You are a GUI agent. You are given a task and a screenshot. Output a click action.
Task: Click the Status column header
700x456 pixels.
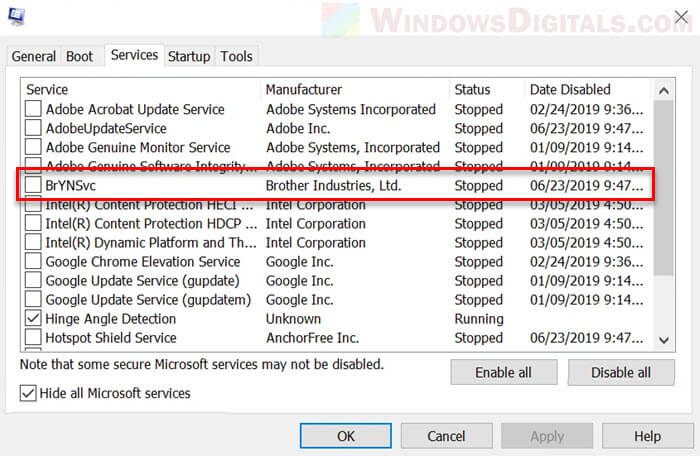(x=485, y=90)
